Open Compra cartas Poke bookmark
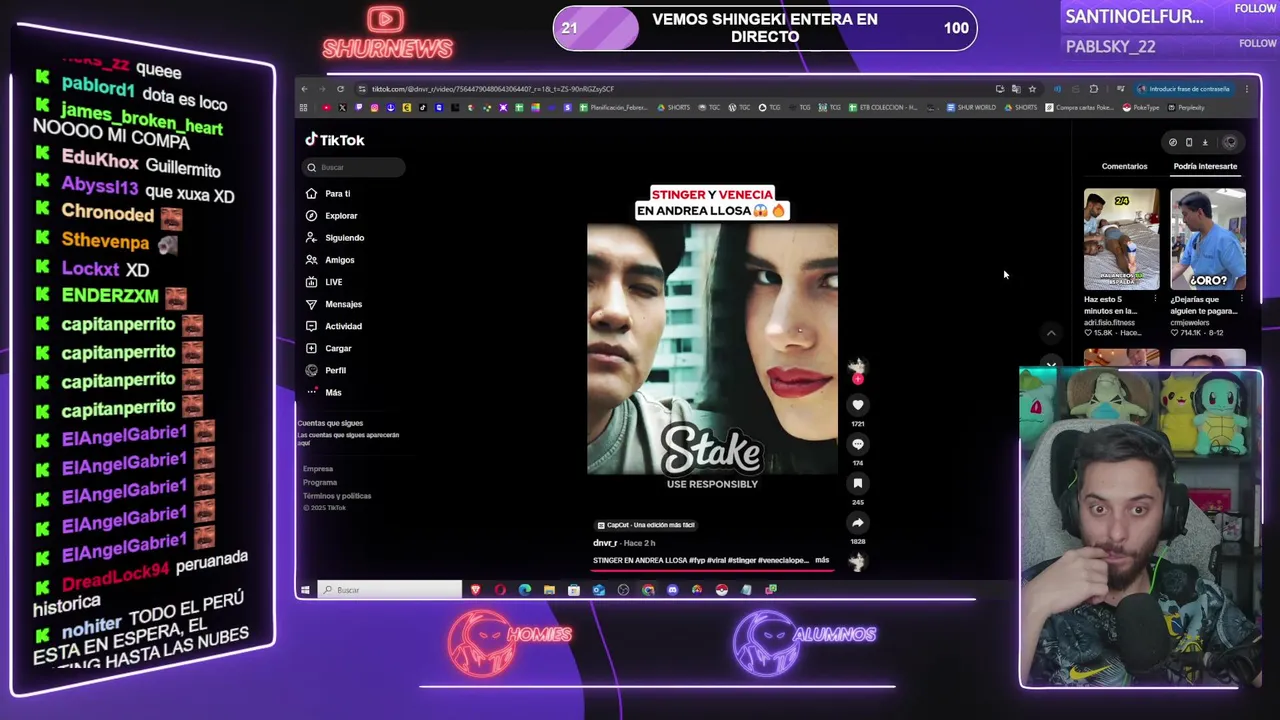 pos(1080,108)
